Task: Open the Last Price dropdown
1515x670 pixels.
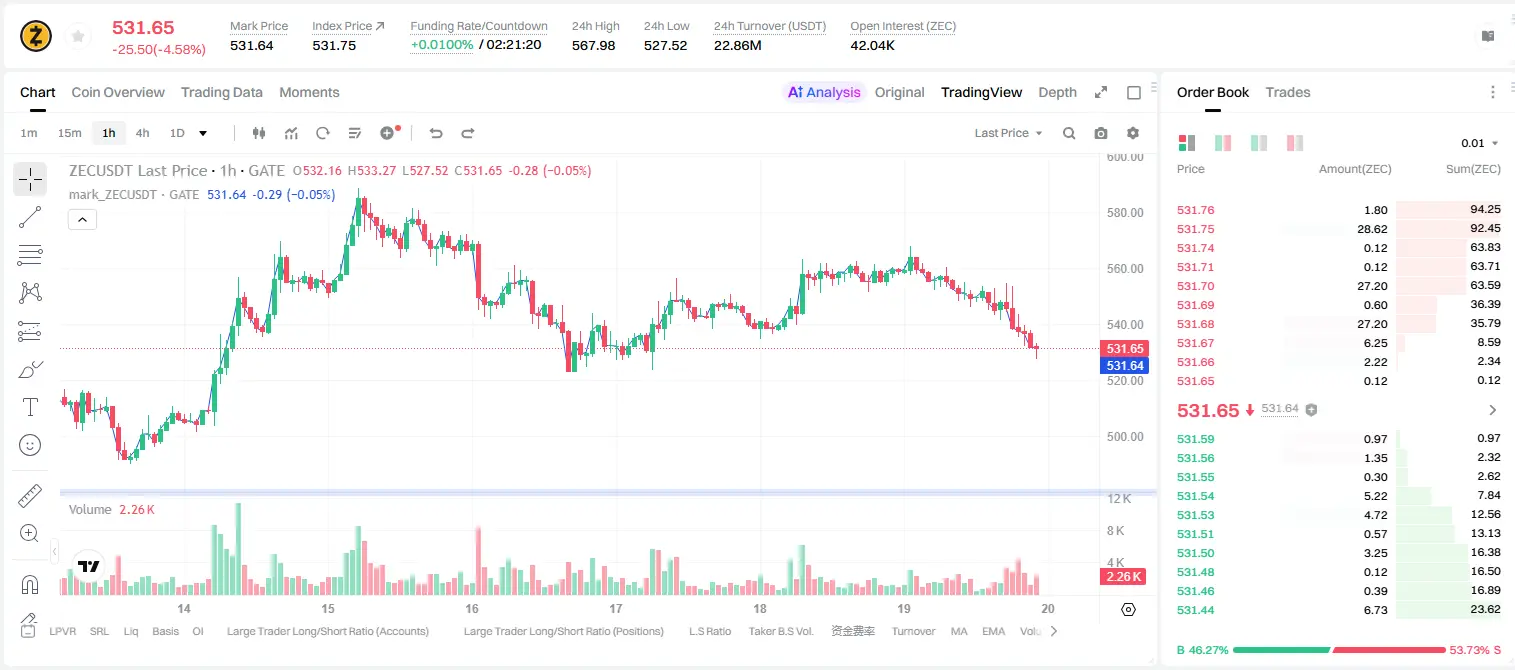Action: (x=1008, y=133)
